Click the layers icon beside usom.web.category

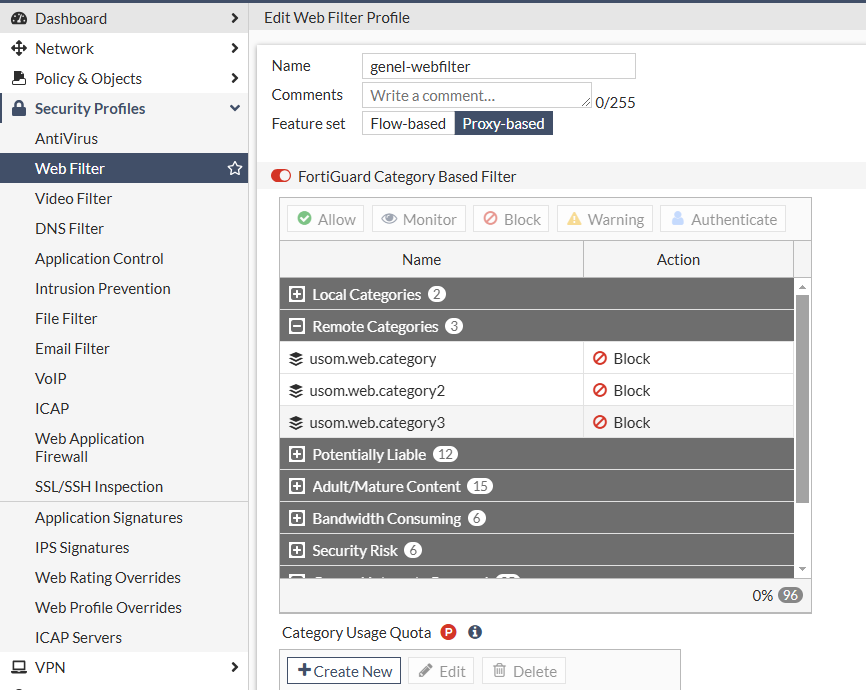[296, 359]
